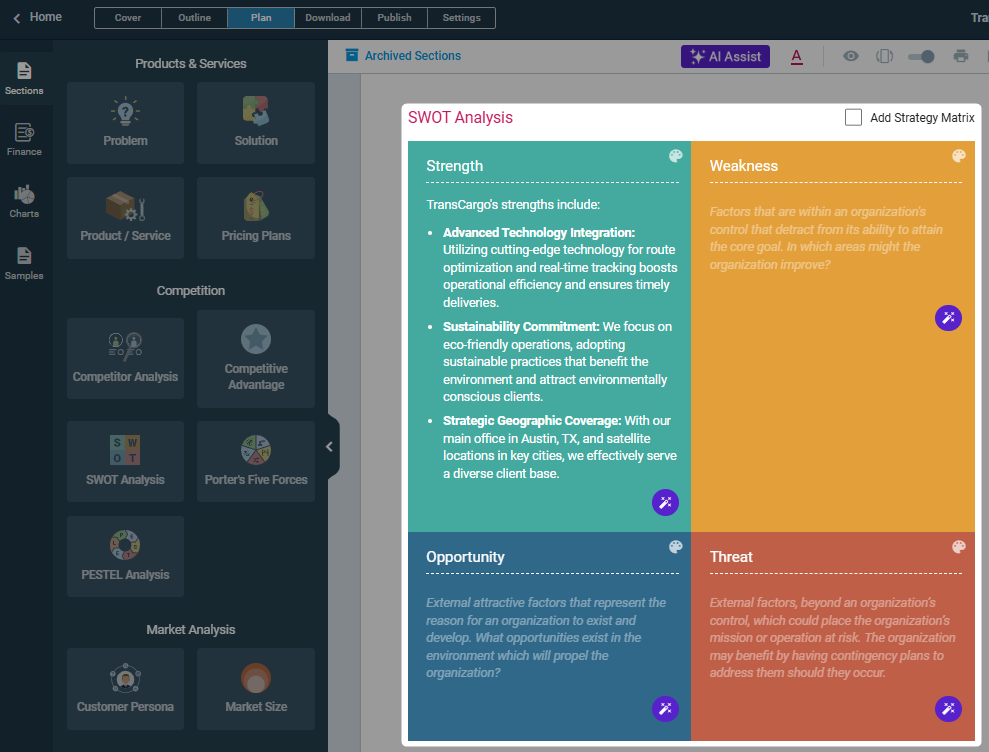Screen dimensions: 989x752
Task: Select the SWOT Analysis section card
Action: [126, 461]
